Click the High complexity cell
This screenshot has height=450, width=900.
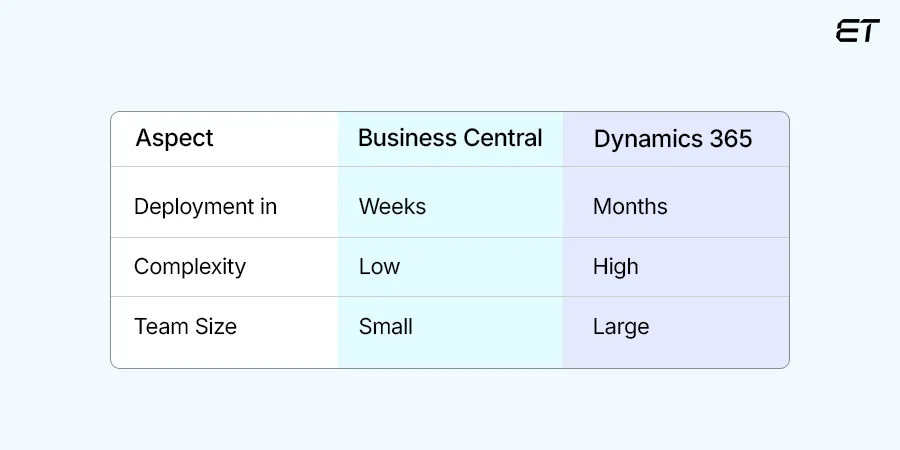615,267
